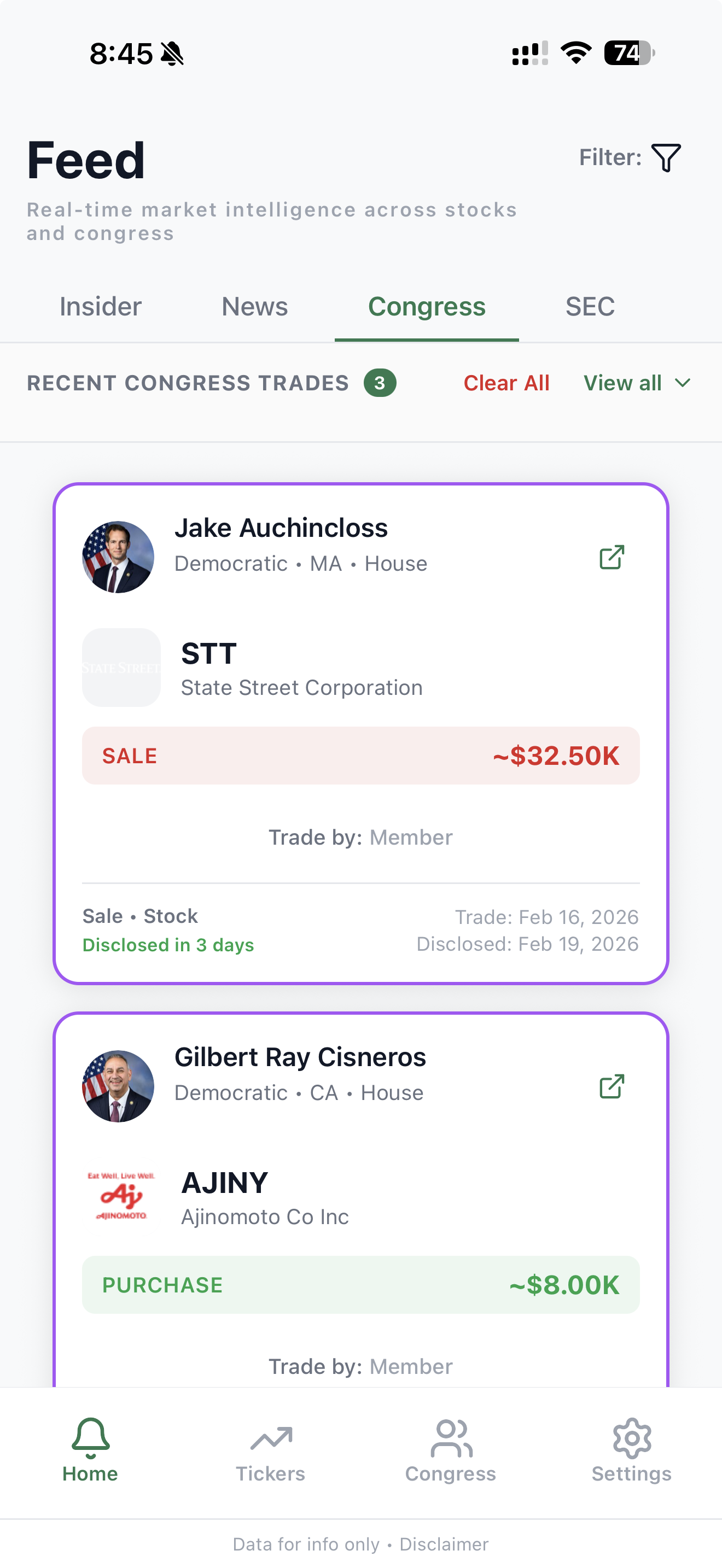Viewport: 722px width, 1568px height.
Task: Tap Gilbert Ray Cisneros profile photo
Action: coord(118,1086)
